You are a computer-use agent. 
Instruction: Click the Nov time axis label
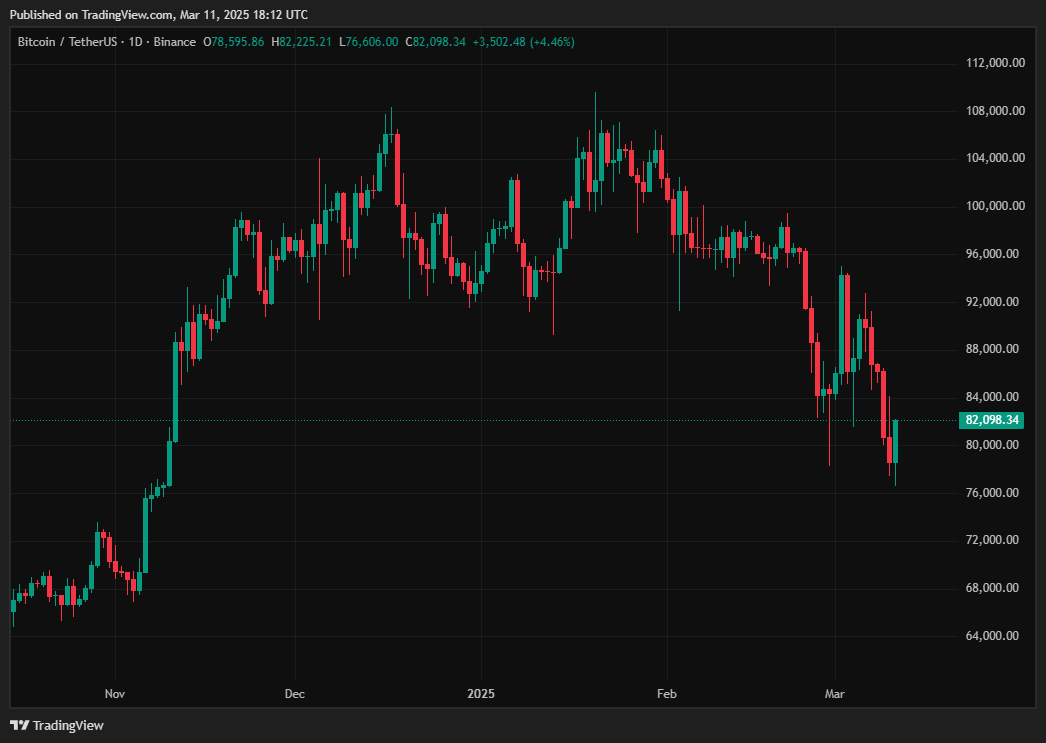point(115,694)
